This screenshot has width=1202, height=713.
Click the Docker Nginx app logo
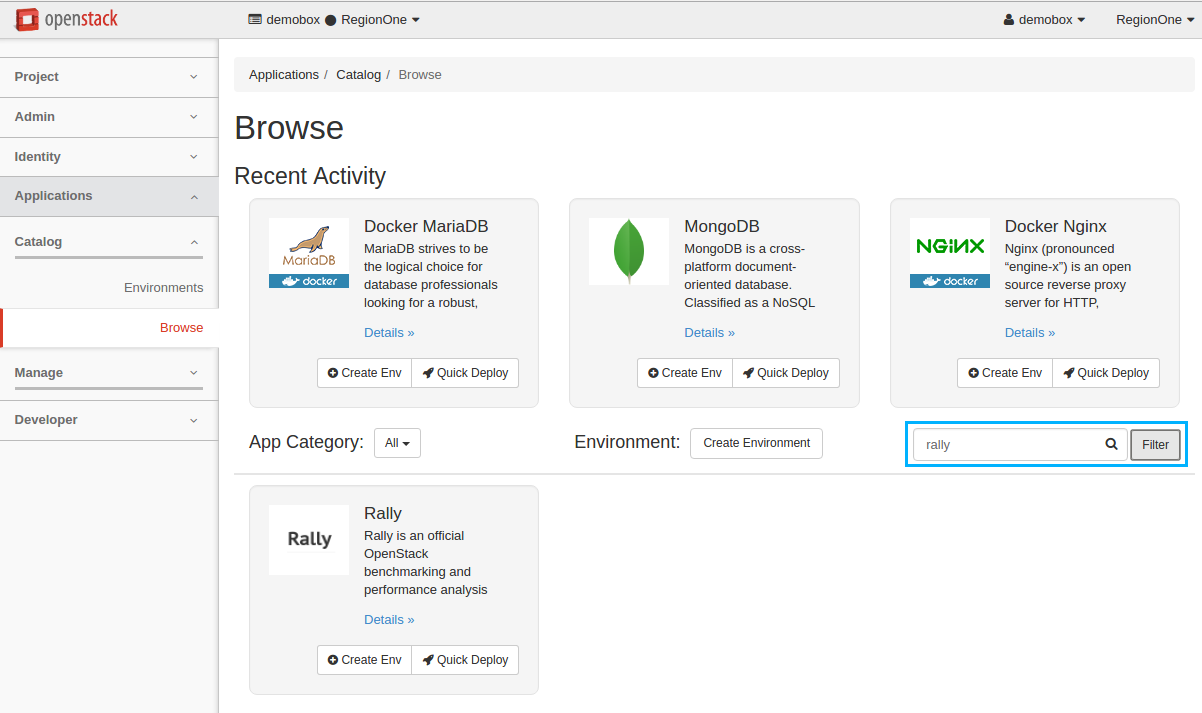click(x=948, y=251)
